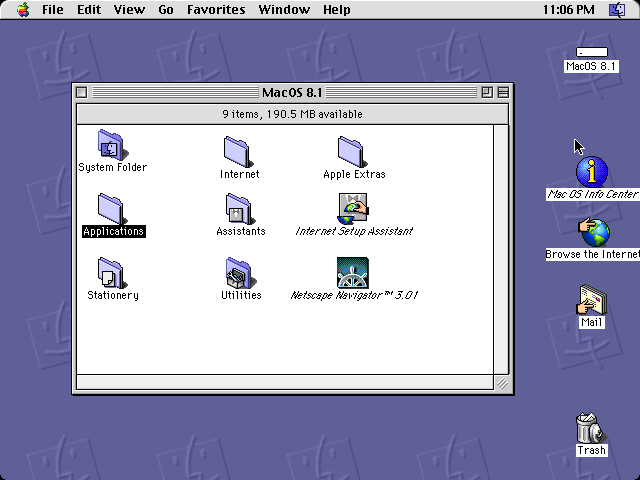Select the Applications folder icon
The width and height of the screenshot is (640, 480).
click(x=112, y=209)
